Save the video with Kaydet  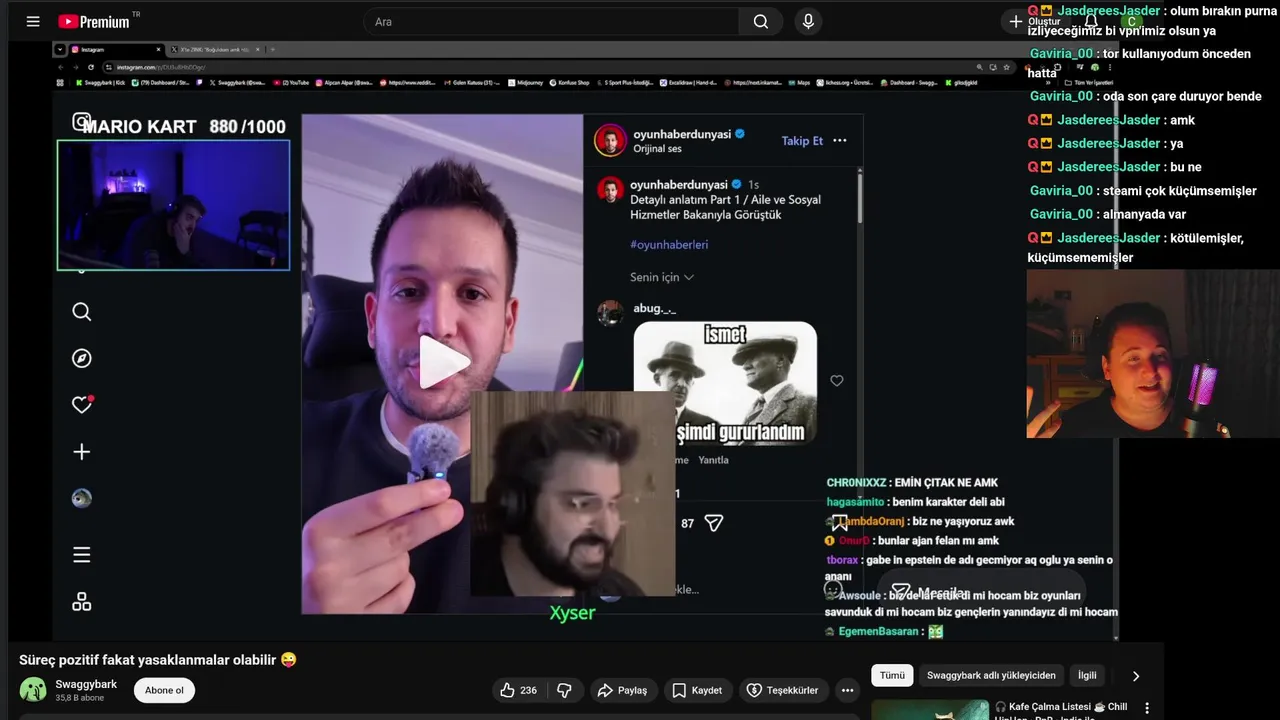[697, 690]
